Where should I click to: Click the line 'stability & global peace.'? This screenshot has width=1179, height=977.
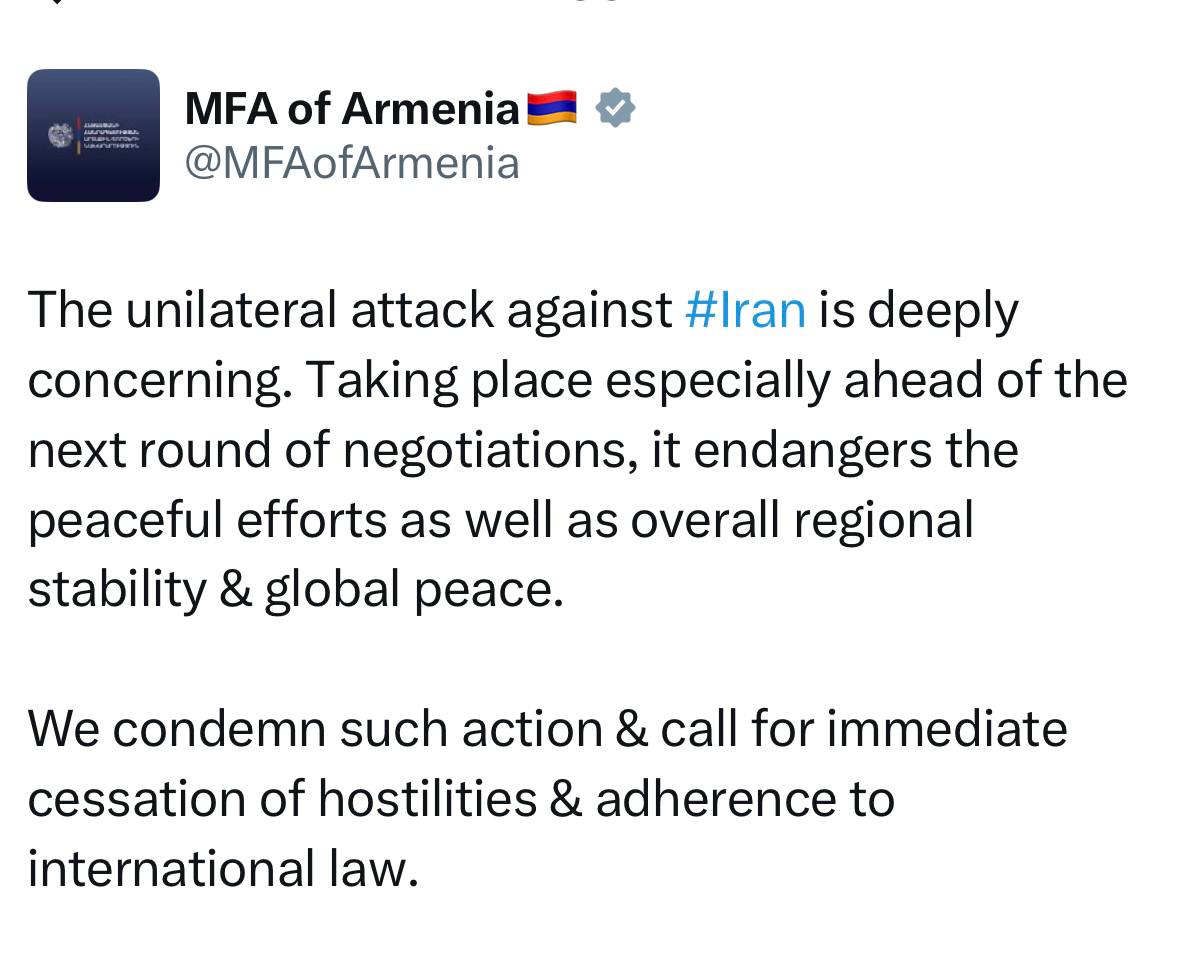pos(296,590)
